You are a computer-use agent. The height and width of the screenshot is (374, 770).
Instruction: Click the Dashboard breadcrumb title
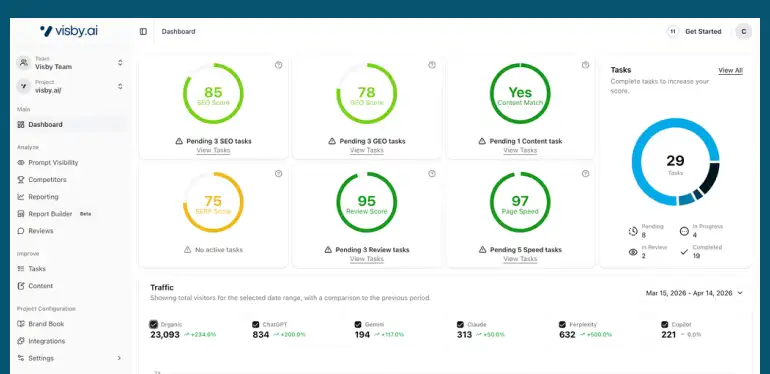click(x=178, y=31)
